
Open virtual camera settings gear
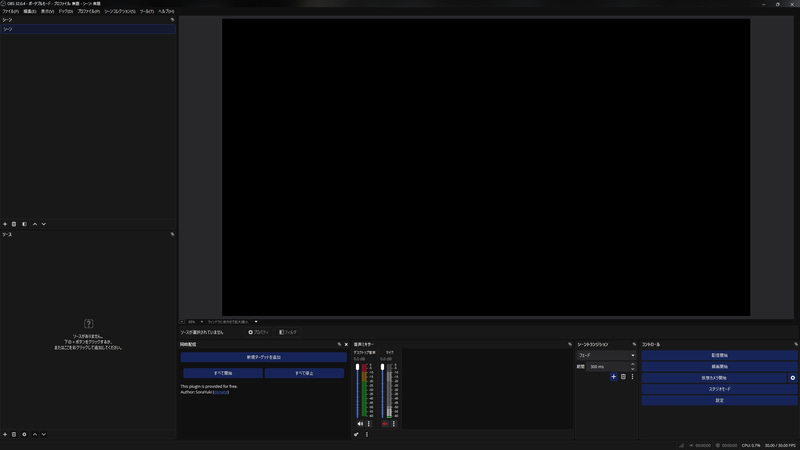[x=793, y=378]
